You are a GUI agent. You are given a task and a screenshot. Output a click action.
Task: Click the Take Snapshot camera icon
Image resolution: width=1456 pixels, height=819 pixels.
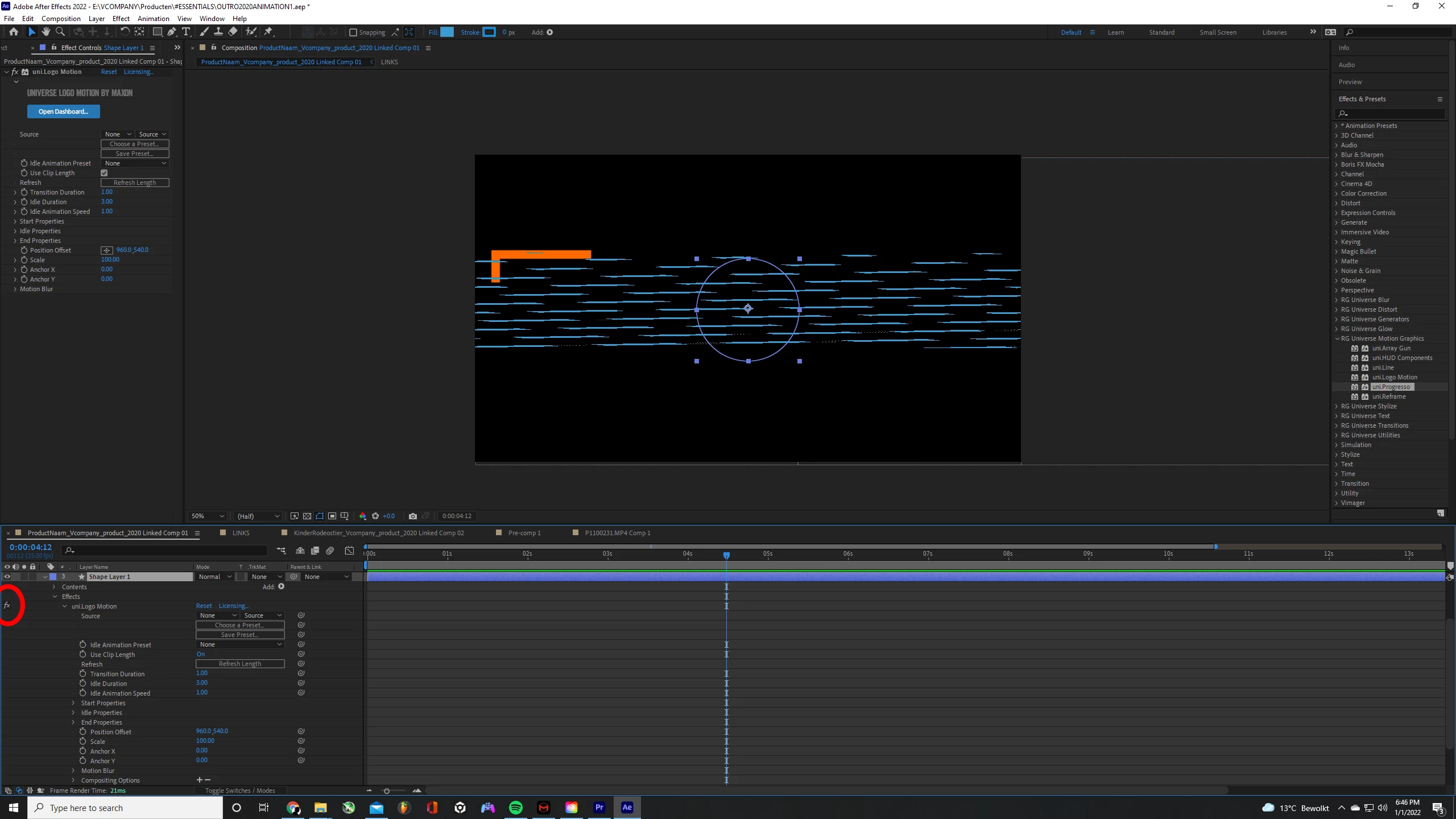pyautogui.click(x=413, y=516)
